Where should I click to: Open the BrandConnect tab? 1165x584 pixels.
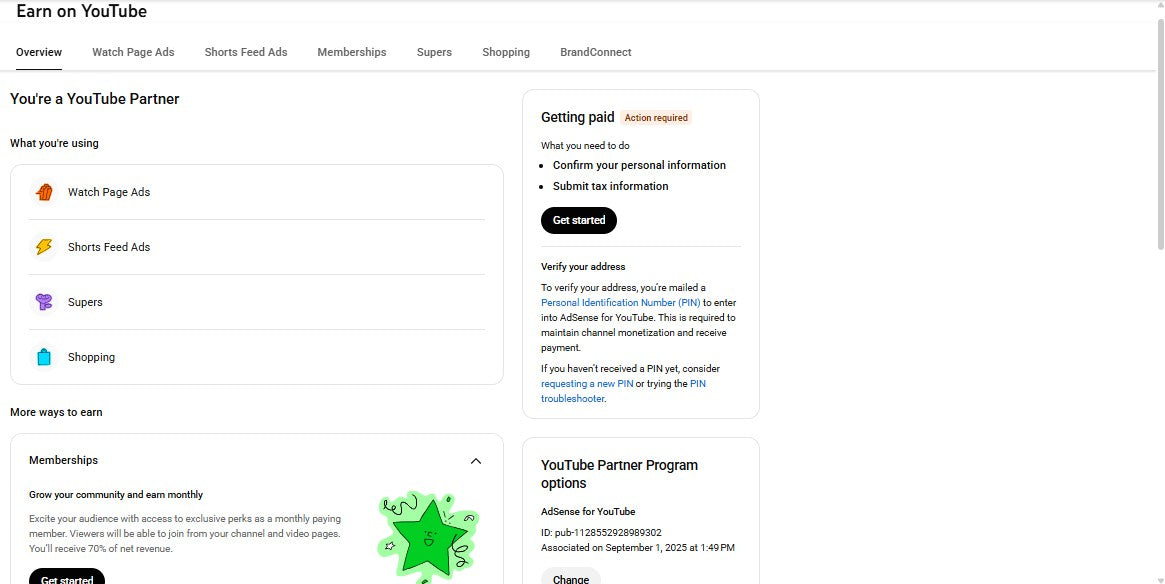(x=595, y=52)
